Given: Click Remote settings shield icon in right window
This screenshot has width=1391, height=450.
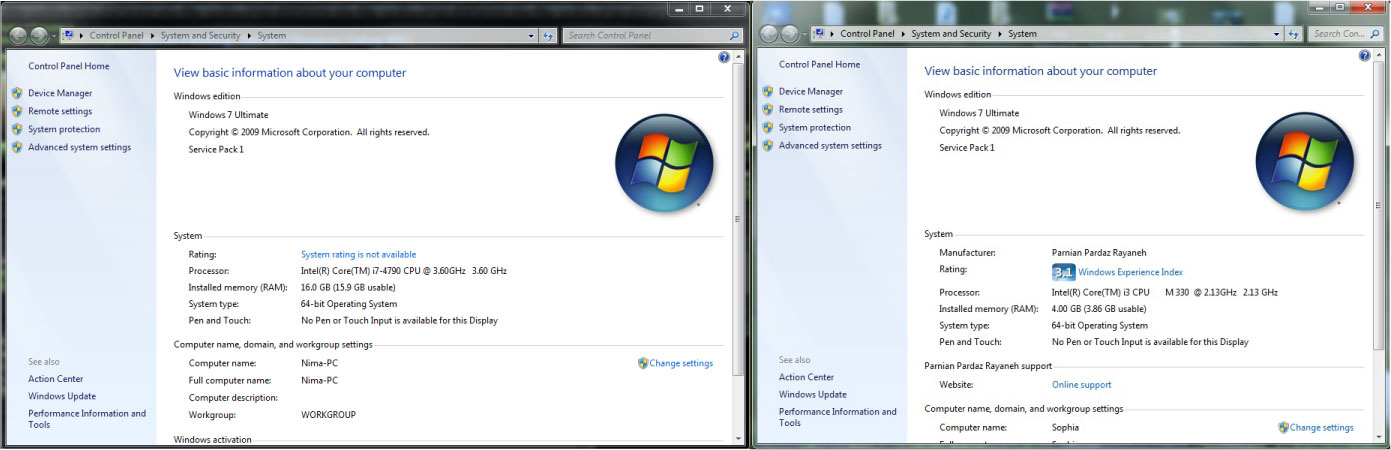Looking at the screenshot, I should 768,109.
